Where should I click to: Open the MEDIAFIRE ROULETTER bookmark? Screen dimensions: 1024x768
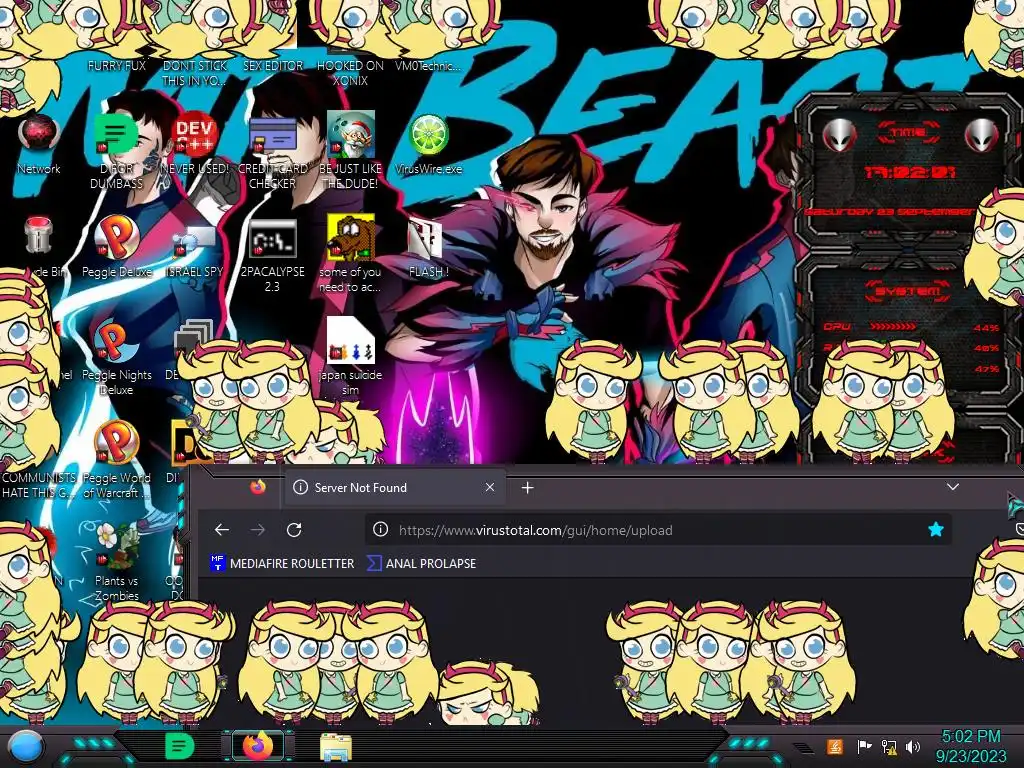point(281,563)
